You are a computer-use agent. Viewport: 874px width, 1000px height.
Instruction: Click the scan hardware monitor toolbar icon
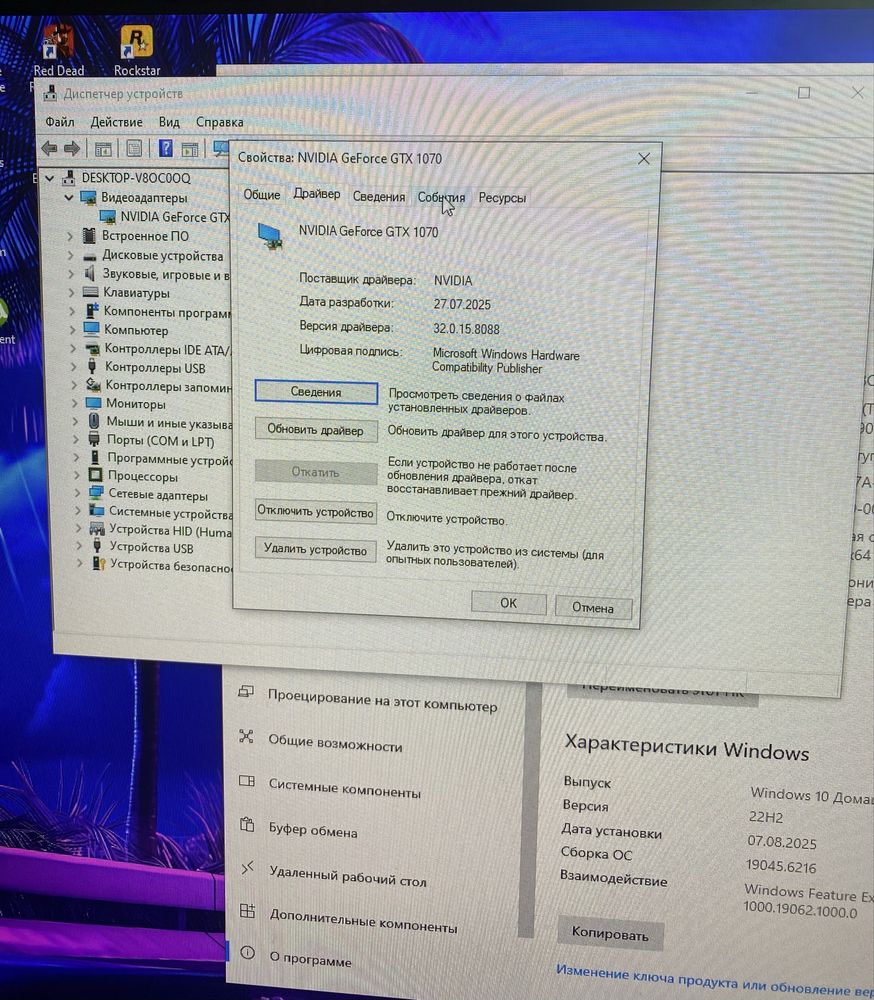pyautogui.click(x=221, y=149)
